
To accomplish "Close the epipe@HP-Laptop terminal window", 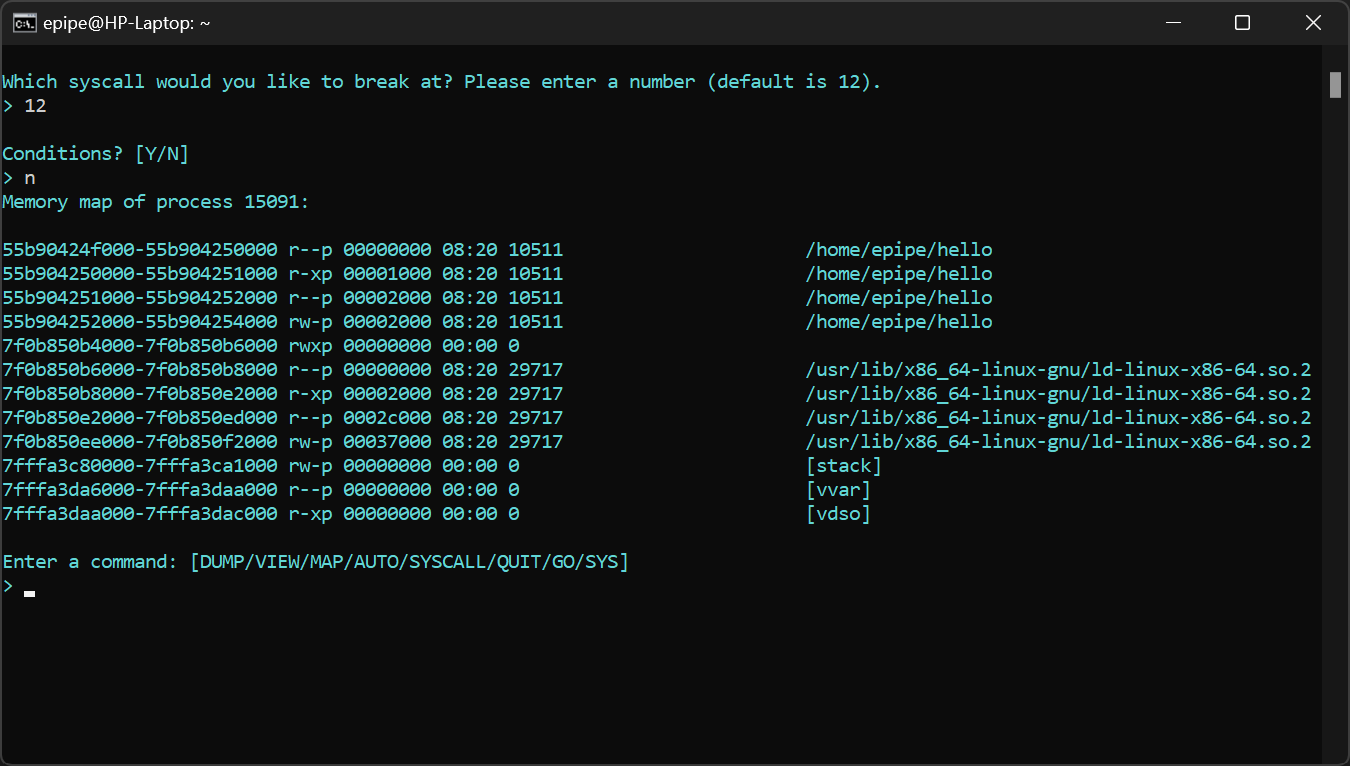I will [1313, 23].
